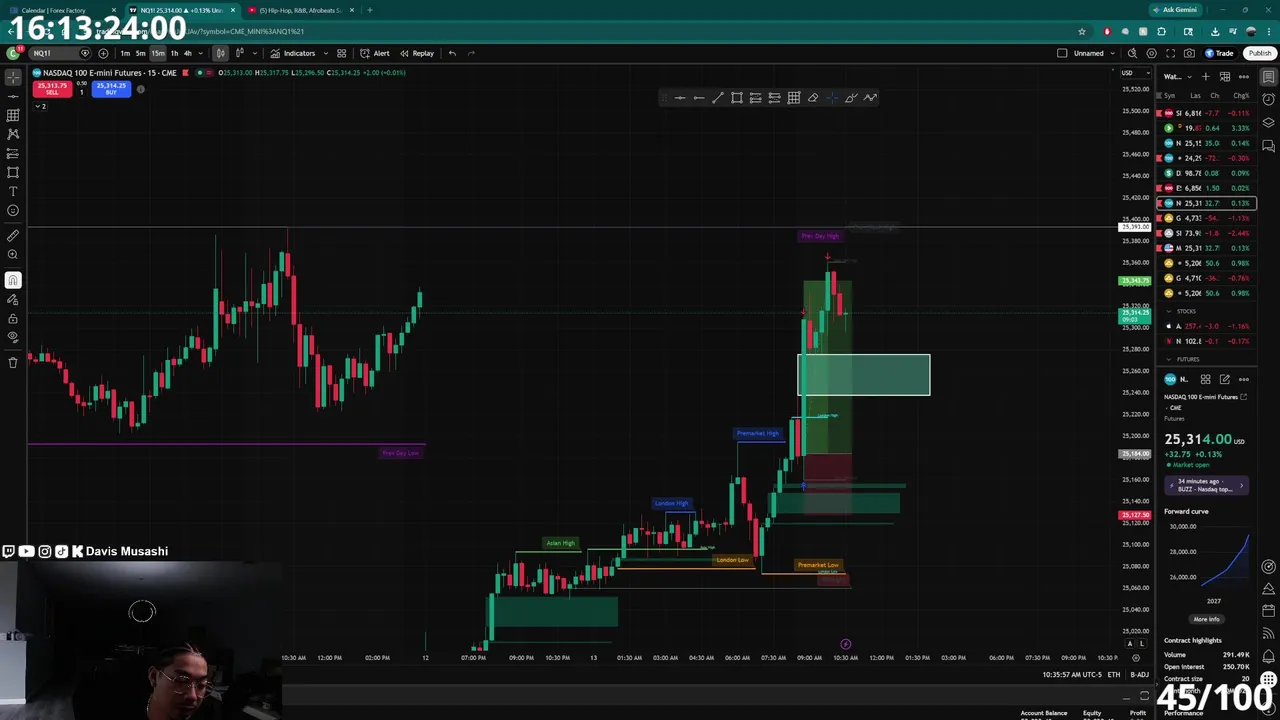Select the zoom in tool

pos(13,255)
